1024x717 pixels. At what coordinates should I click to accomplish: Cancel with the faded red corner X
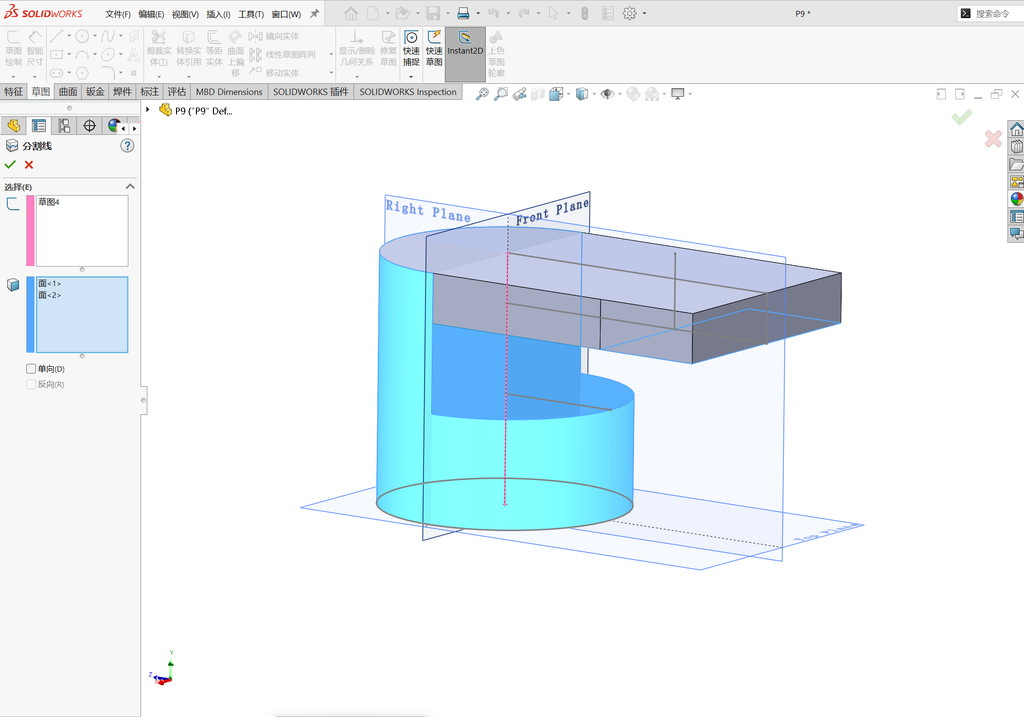point(993,138)
